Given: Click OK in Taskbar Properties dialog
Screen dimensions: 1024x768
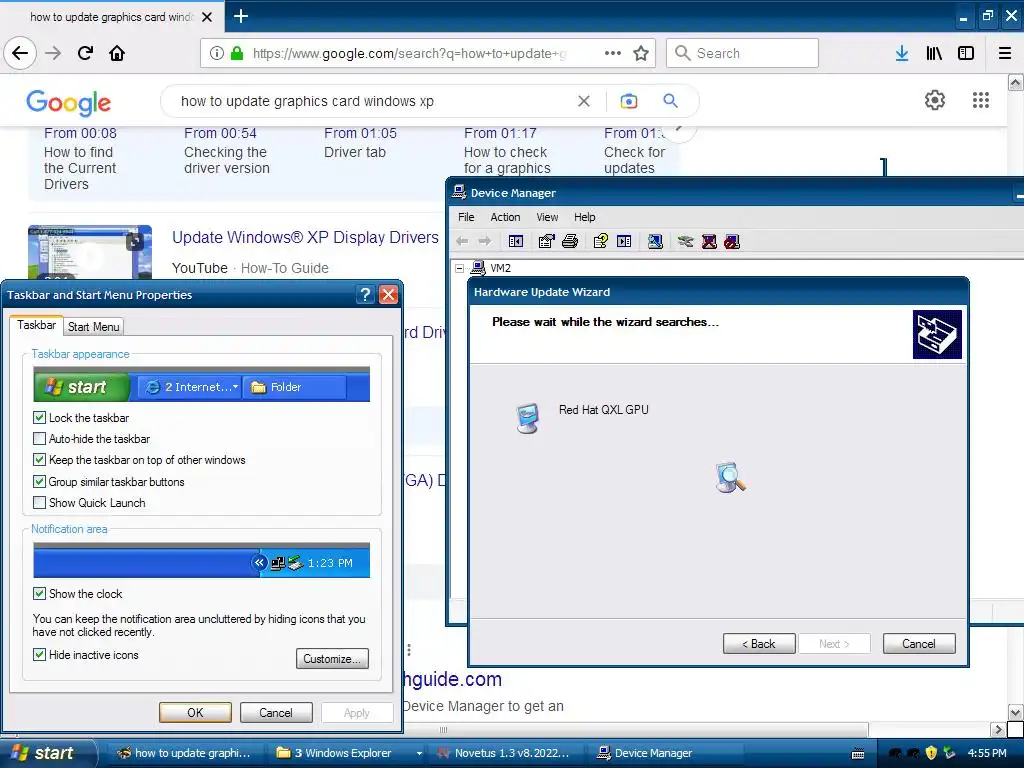Looking at the screenshot, I should point(195,712).
